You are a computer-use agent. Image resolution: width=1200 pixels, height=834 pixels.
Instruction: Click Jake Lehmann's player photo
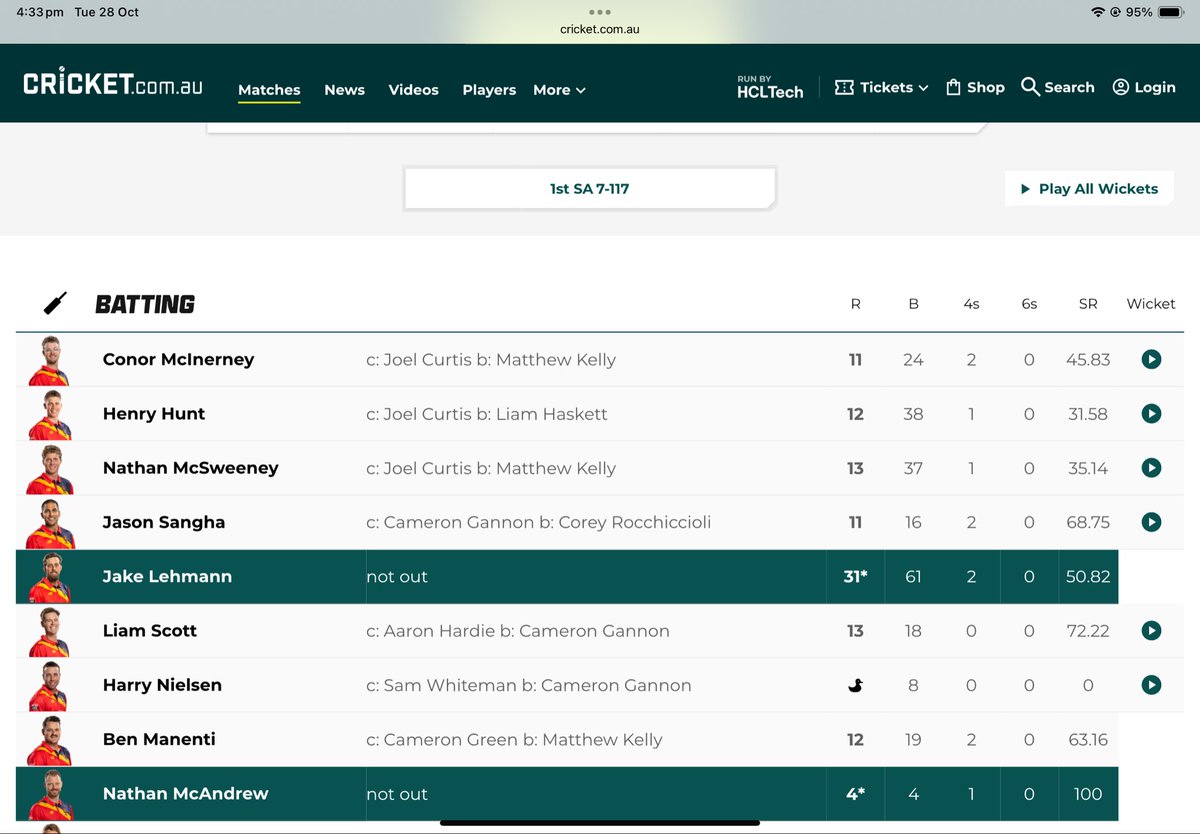pyautogui.click(x=48, y=577)
